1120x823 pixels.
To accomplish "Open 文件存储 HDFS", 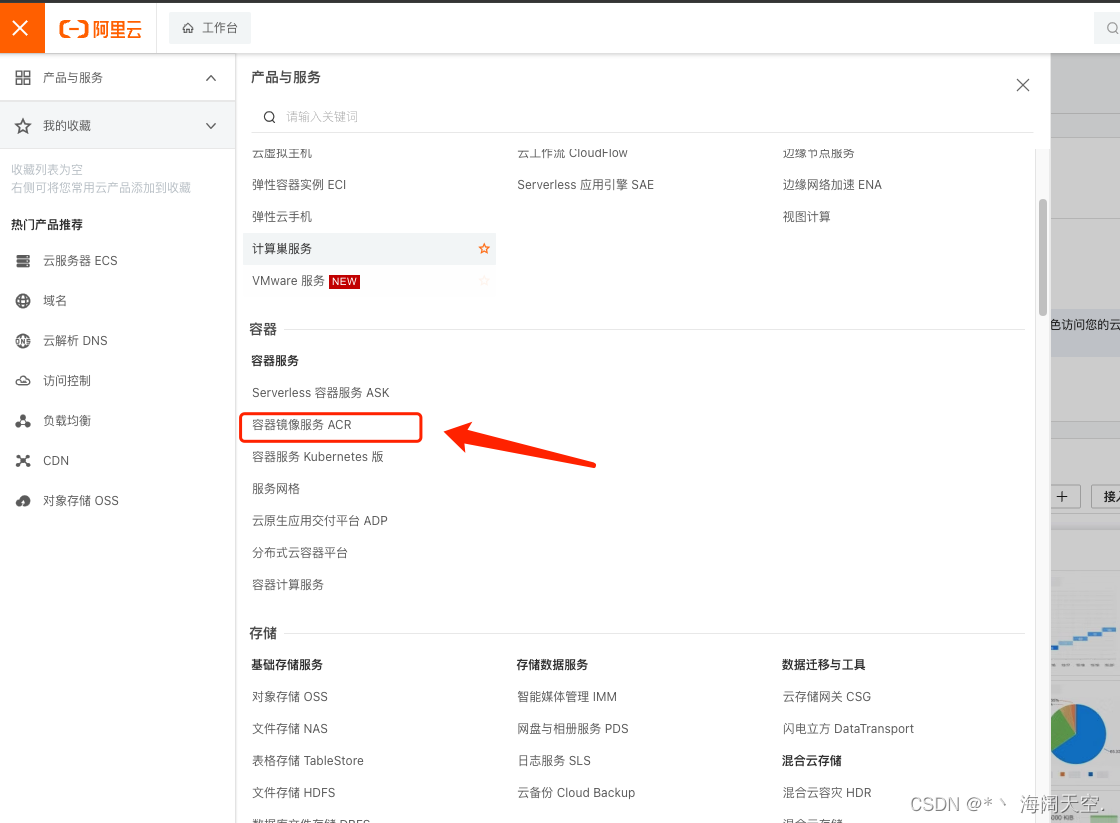I will point(293,793).
